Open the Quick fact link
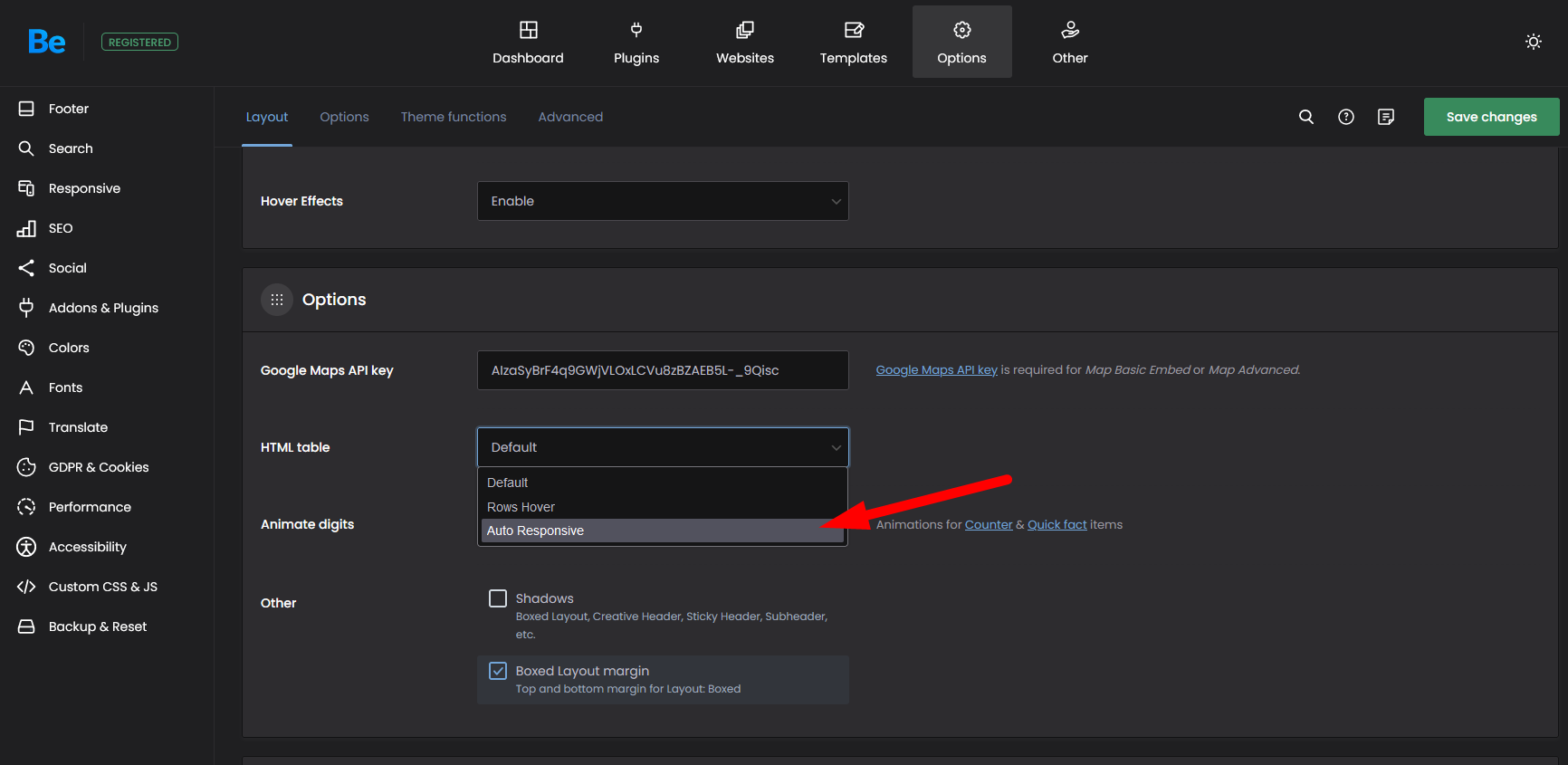 tap(1057, 525)
